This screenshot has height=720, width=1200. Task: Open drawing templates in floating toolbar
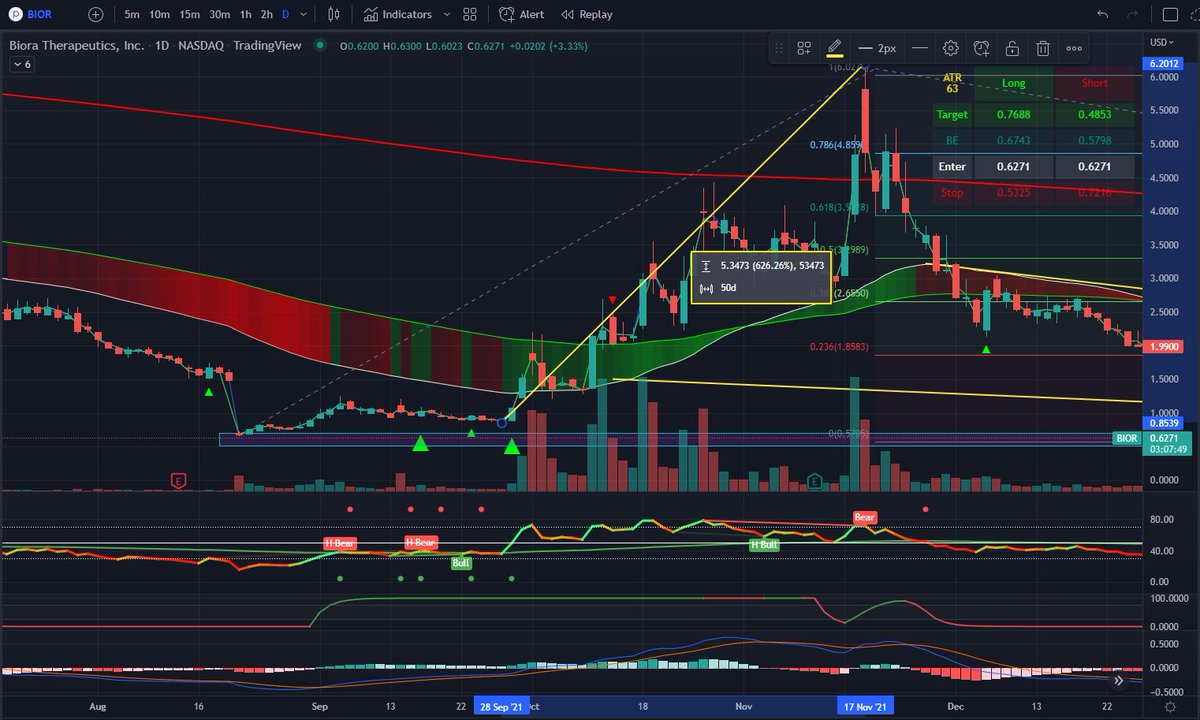[x=804, y=48]
